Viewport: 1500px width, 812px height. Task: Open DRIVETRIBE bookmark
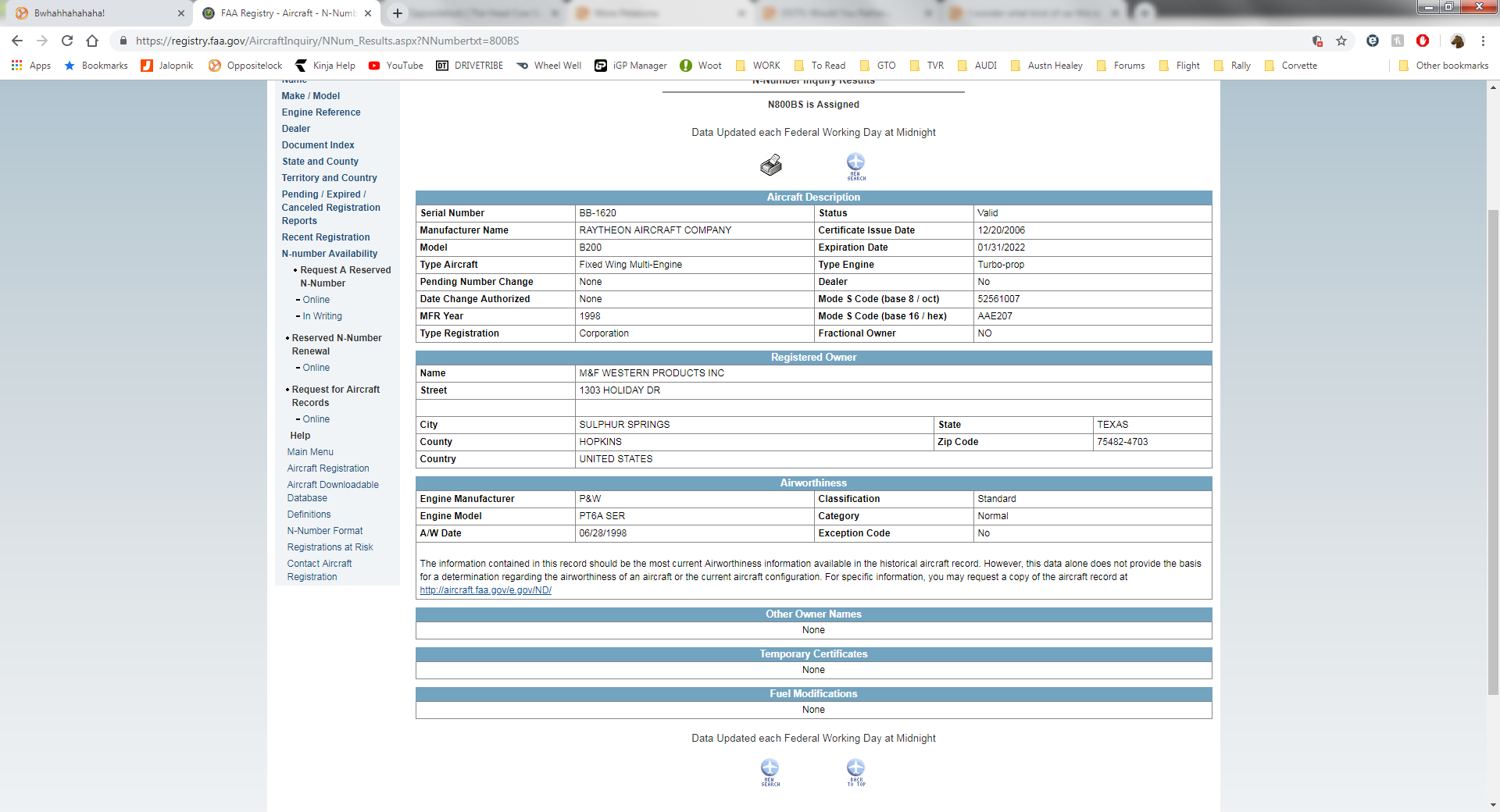[x=470, y=66]
